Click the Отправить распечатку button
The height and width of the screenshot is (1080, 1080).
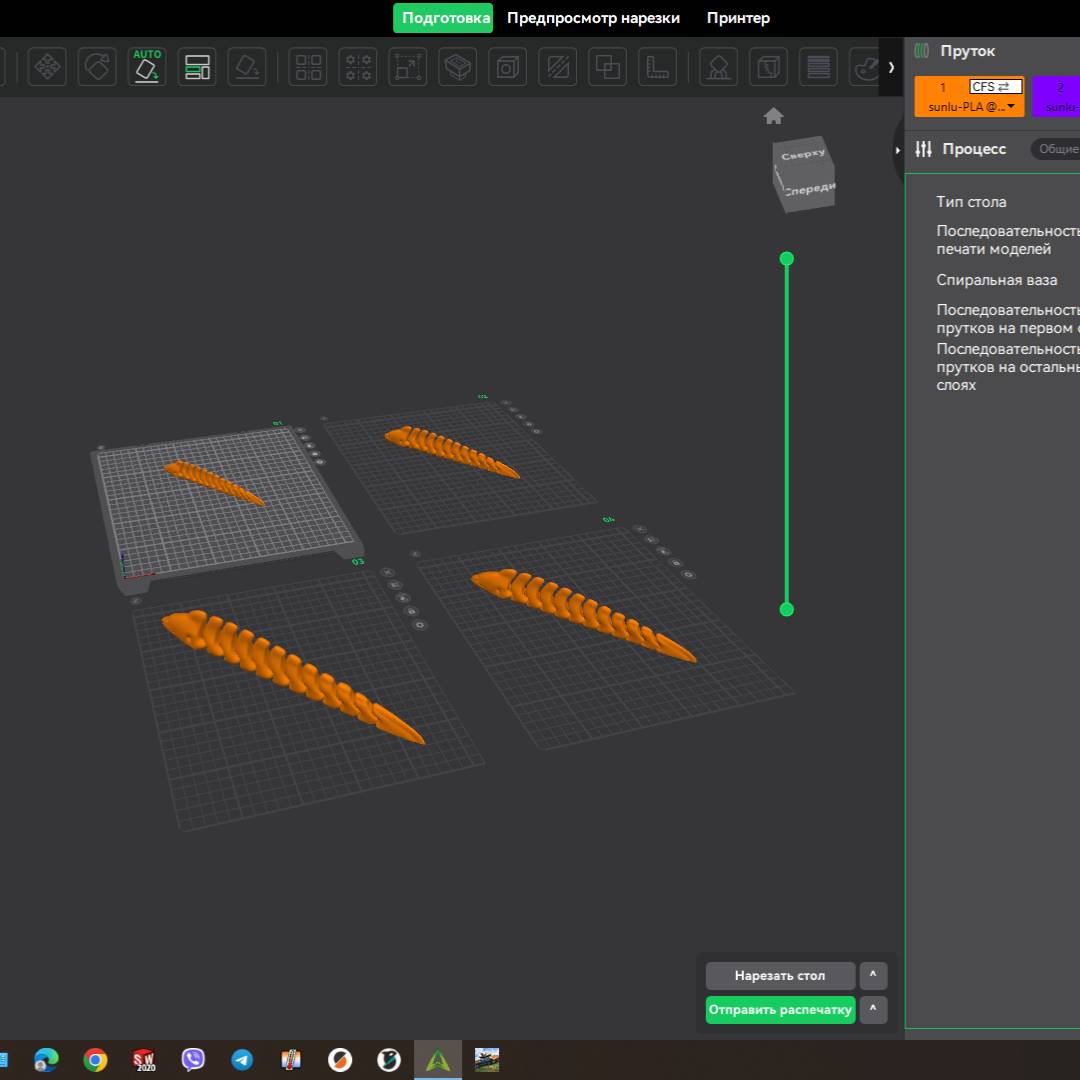click(780, 1010)
